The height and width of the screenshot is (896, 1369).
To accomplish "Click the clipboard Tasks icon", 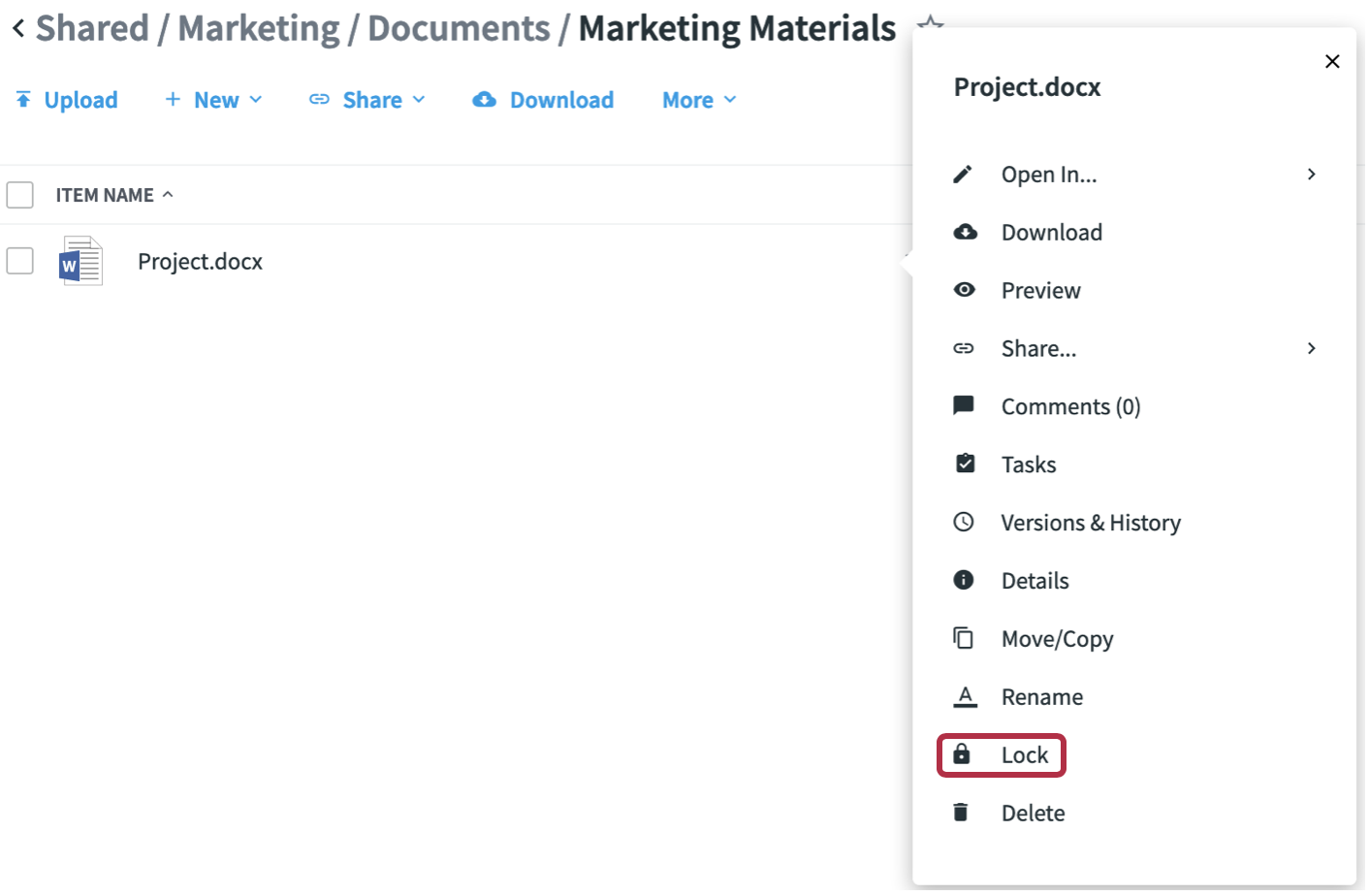I will 967,464.
